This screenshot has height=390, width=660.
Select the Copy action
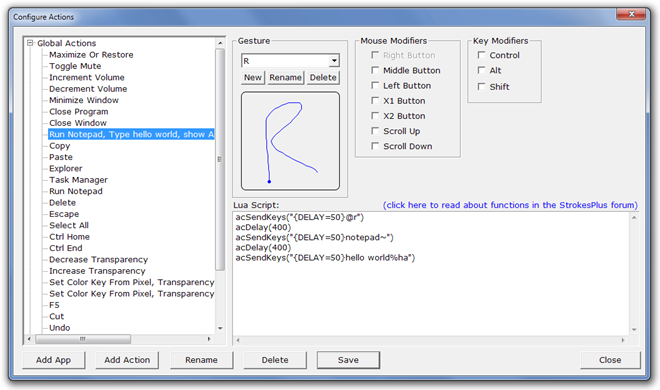59,146
